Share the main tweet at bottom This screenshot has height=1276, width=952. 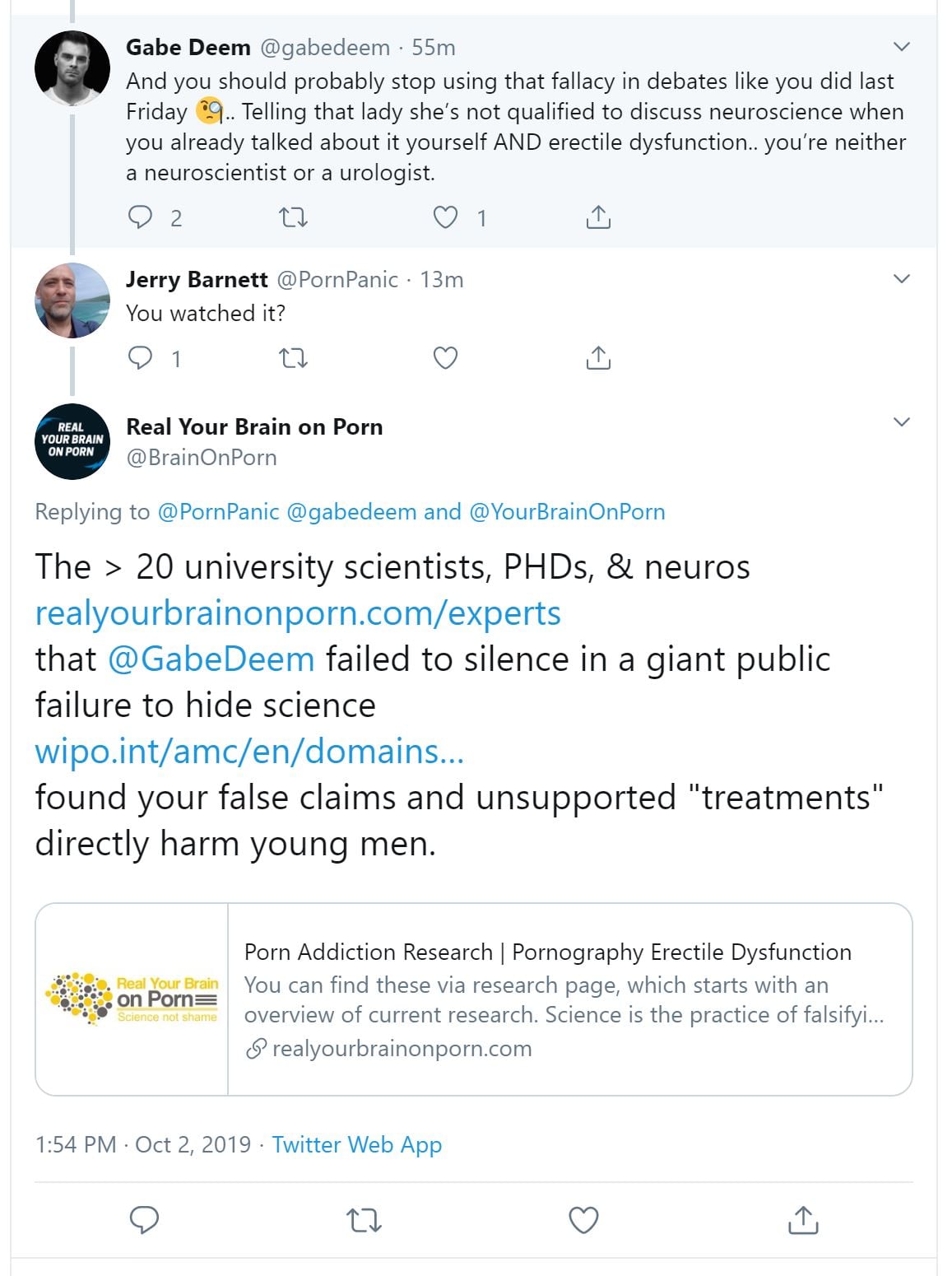(x=803, y=1220)
